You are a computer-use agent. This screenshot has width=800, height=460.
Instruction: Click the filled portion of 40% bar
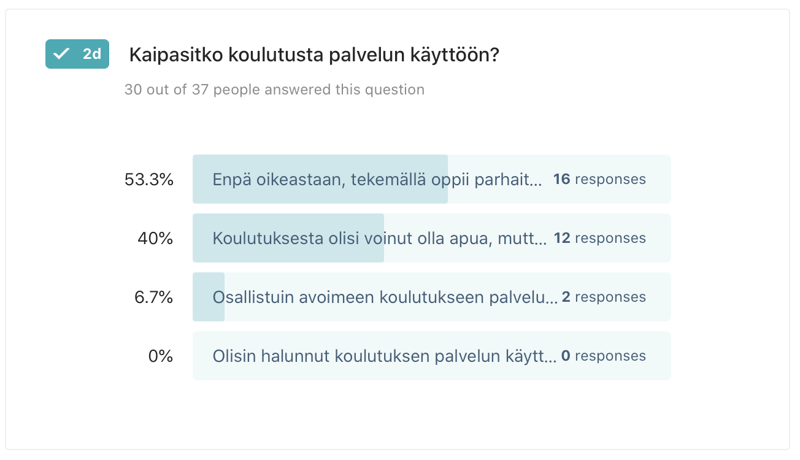click(x=288, y=238)
